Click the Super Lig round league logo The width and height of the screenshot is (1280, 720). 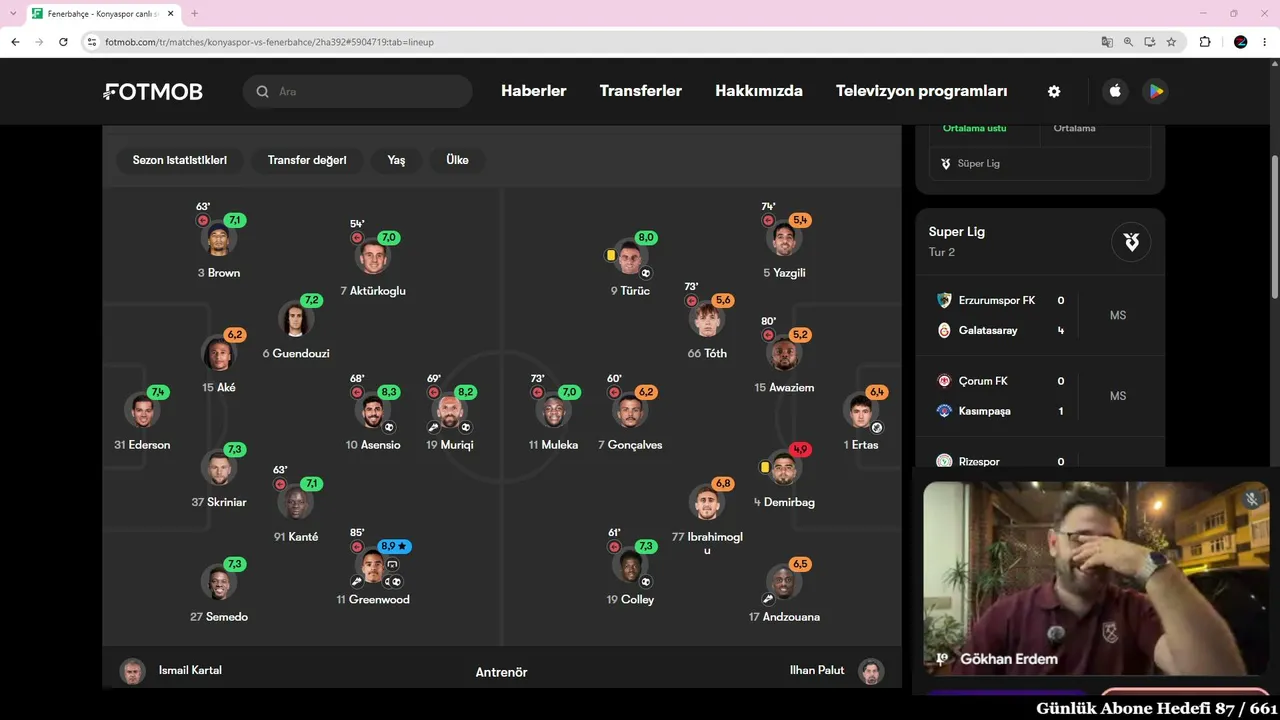tap(1131, 242)
